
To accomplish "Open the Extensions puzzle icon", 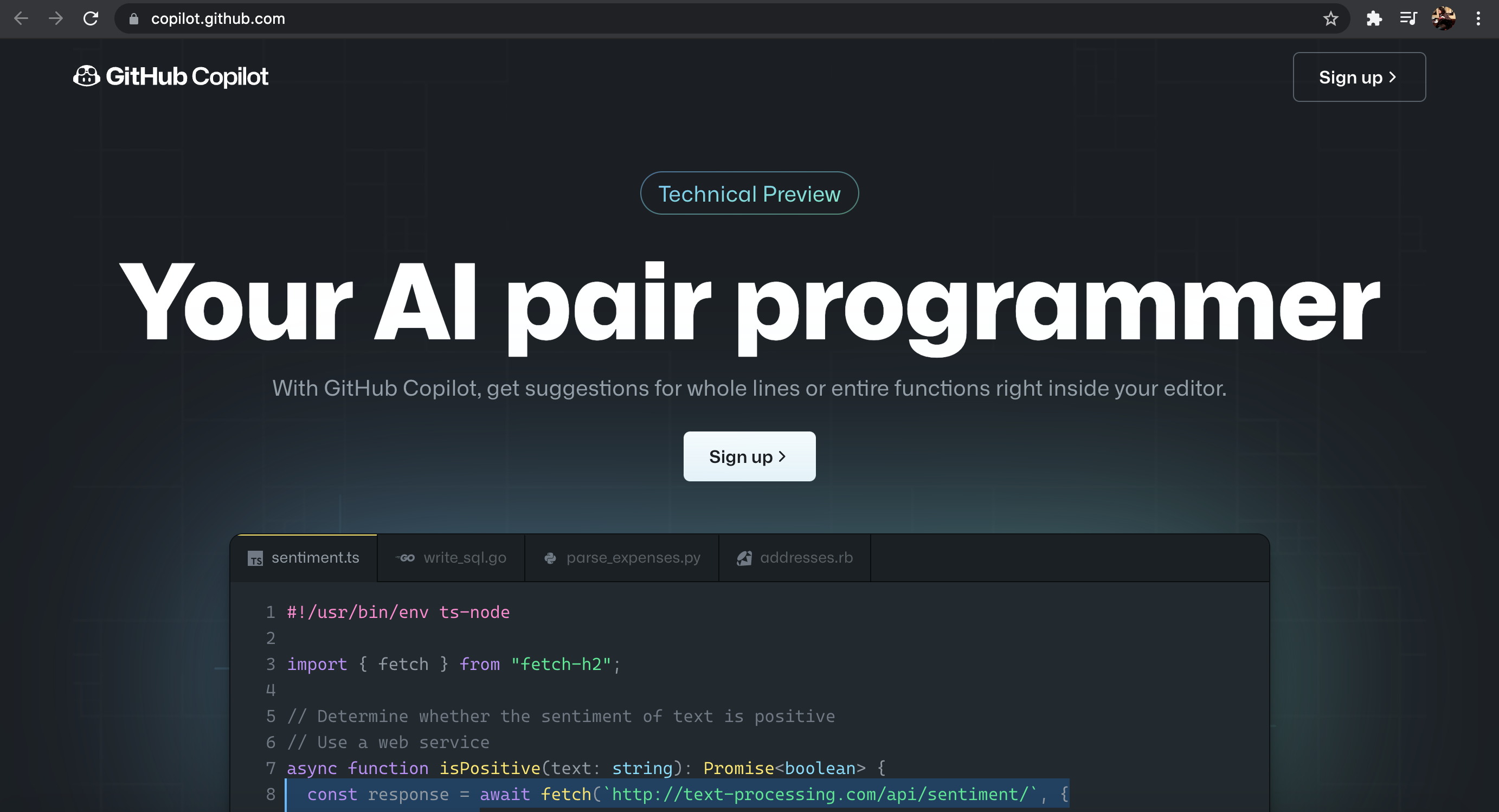I will [1374, 19].
